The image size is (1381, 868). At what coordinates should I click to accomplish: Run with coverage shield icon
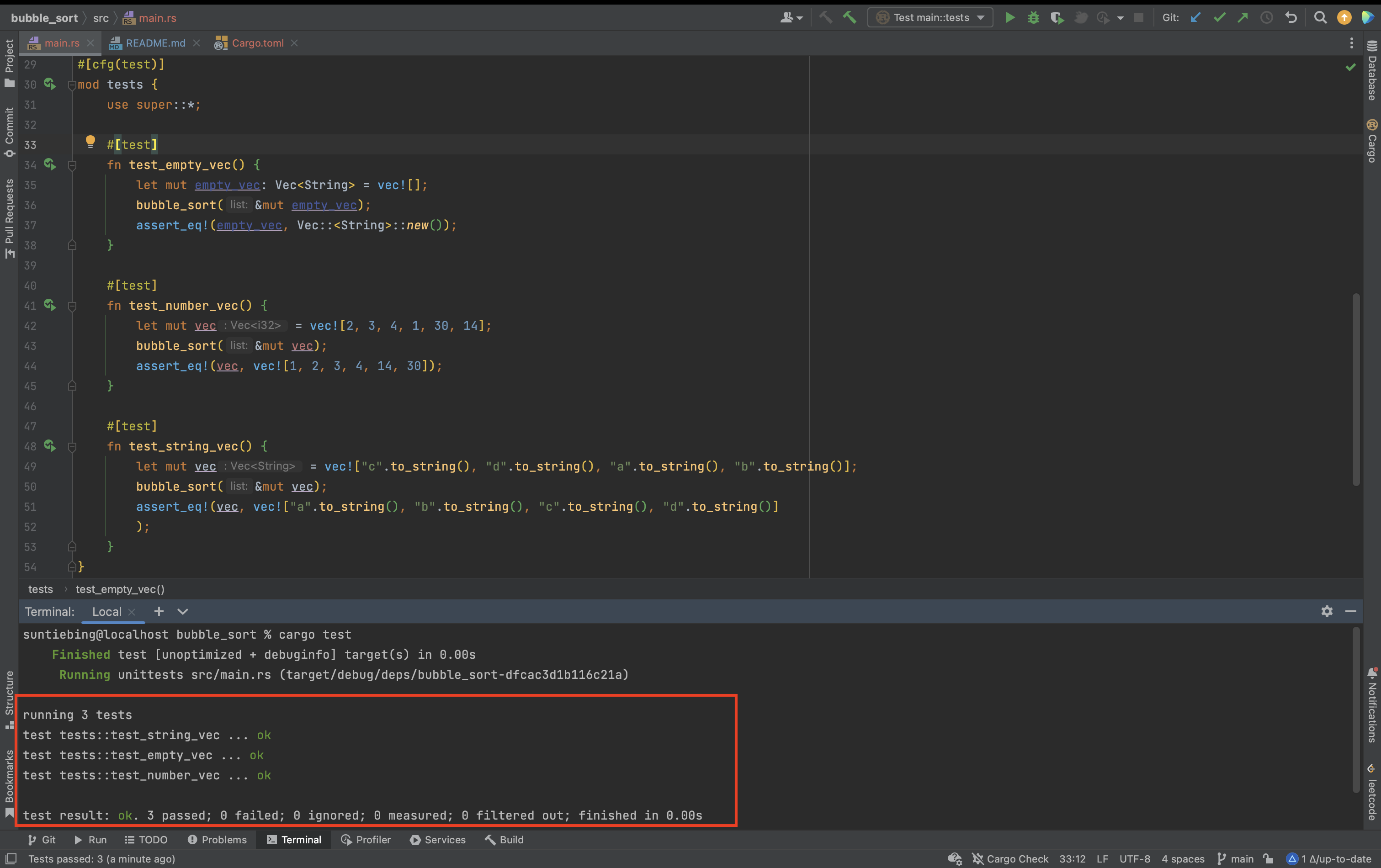[x=1057, y=18]
